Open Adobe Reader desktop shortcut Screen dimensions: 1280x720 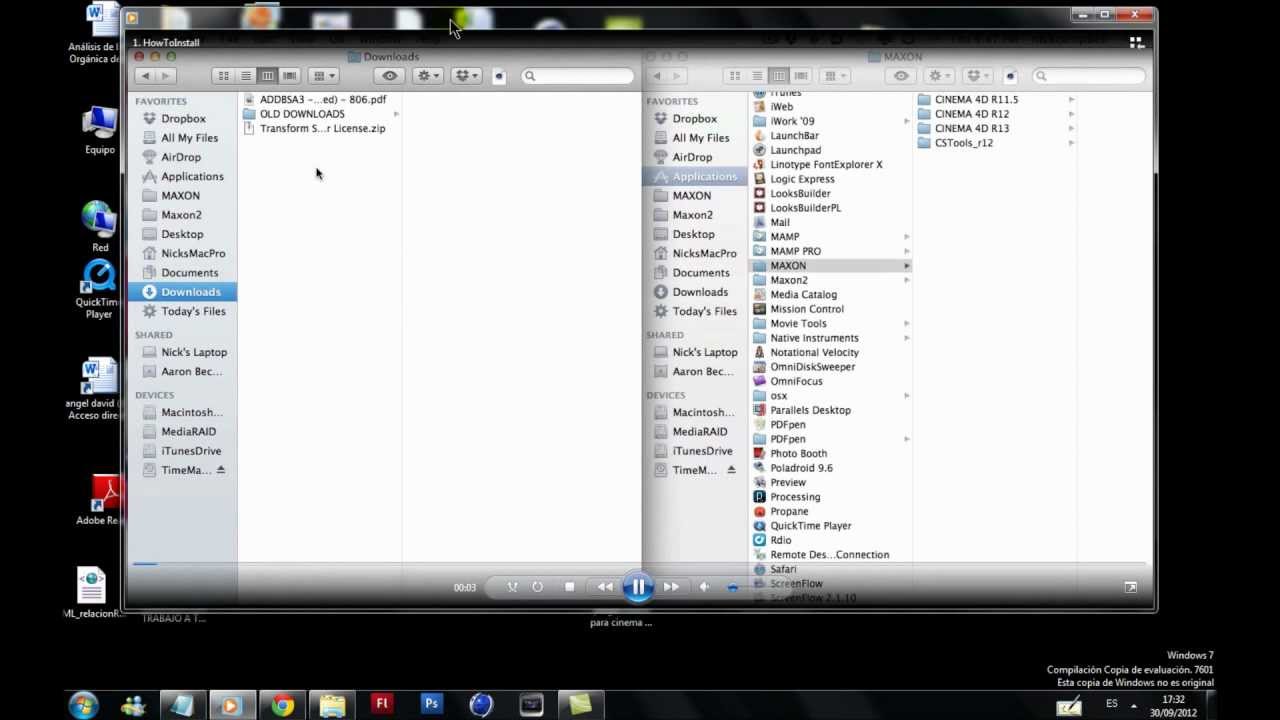[99, 500]
